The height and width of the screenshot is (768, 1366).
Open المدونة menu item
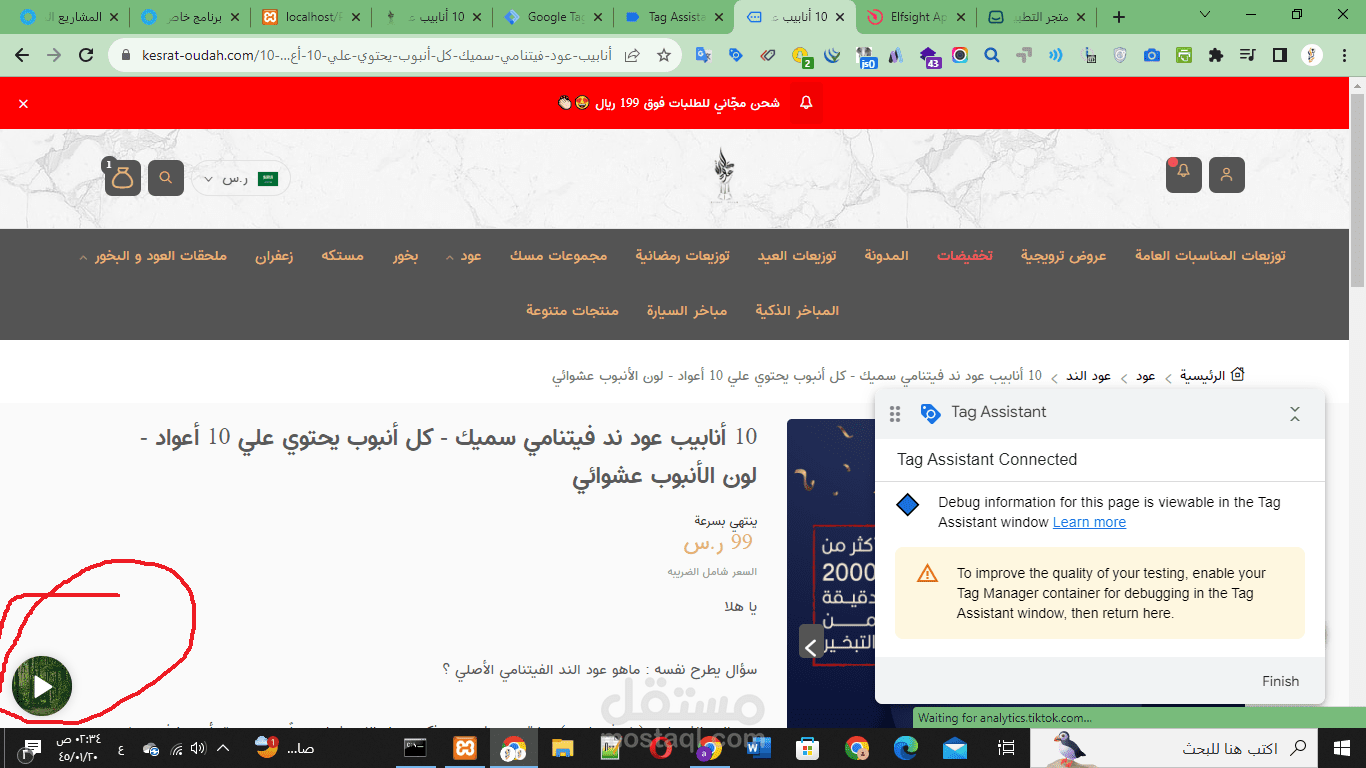click(x=887, y=256)
